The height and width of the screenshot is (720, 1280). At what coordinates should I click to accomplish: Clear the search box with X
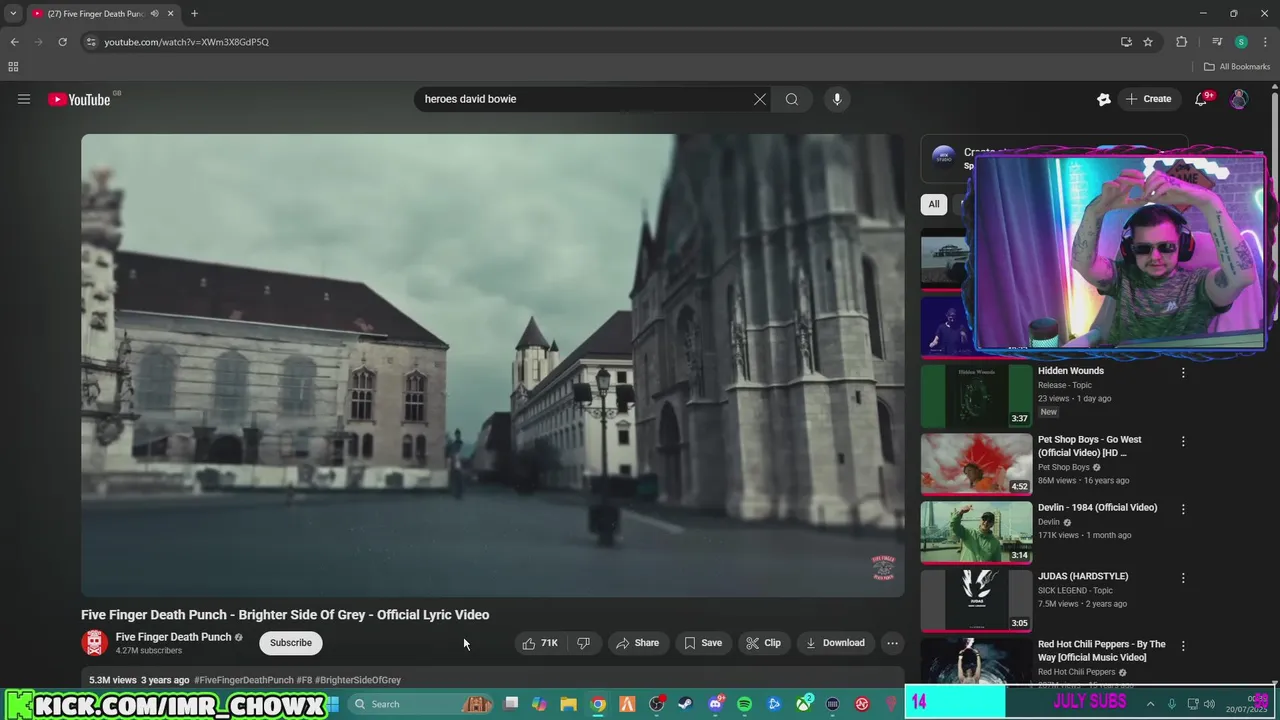760,99
